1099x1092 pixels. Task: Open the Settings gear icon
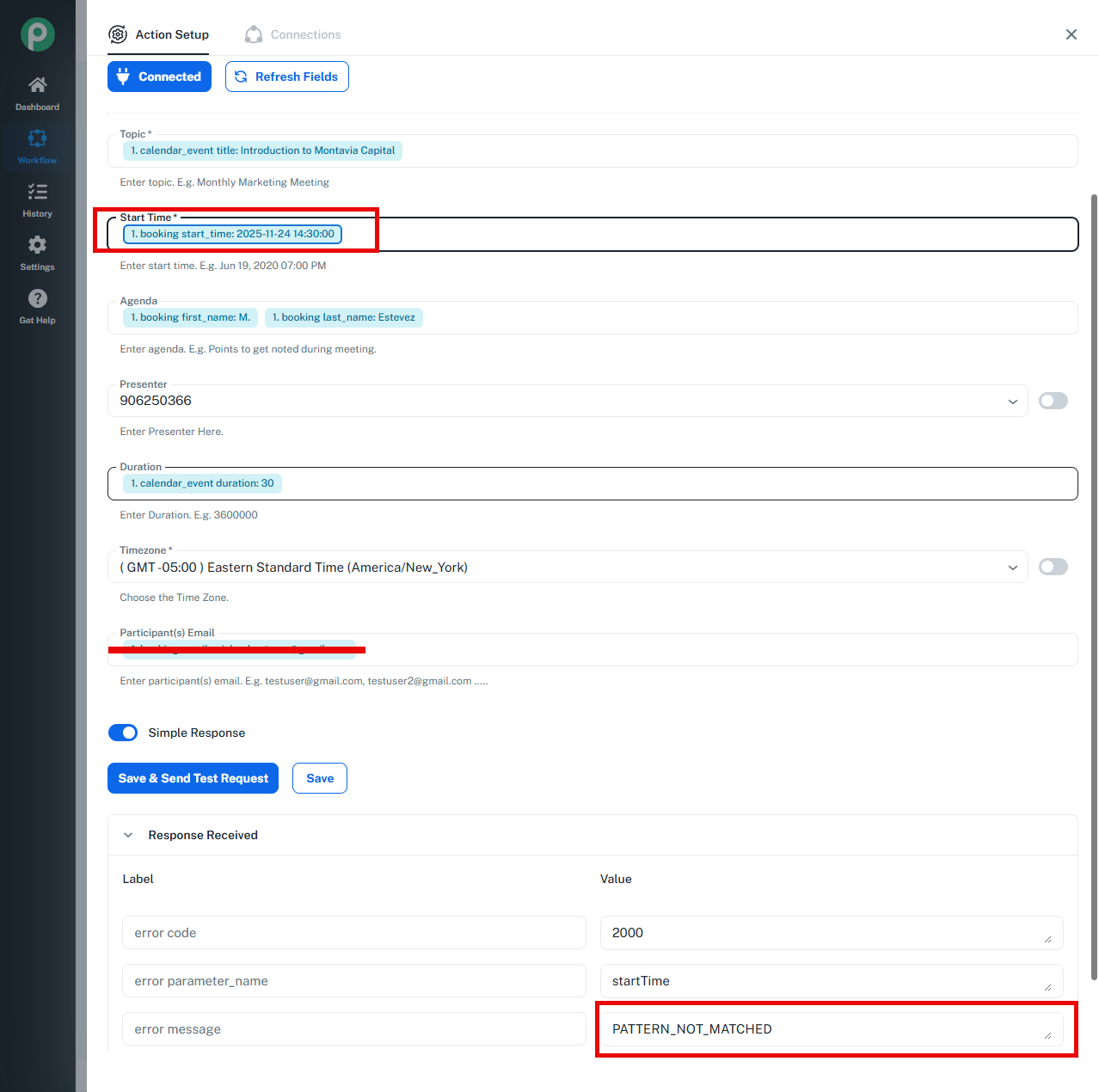(x=38, y=246)
